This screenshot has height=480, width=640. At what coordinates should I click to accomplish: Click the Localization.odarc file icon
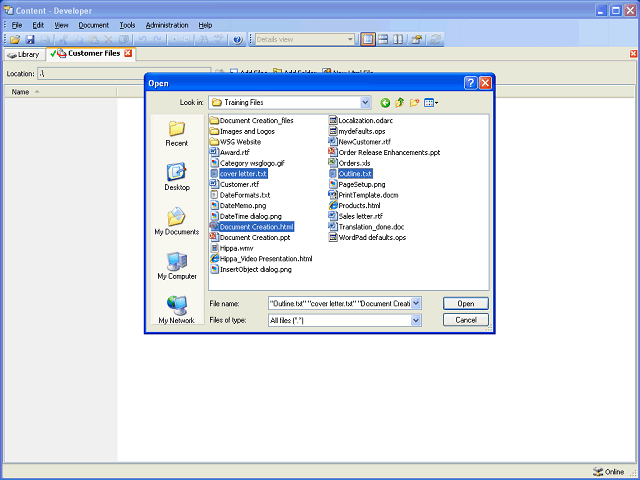(x=333, y=120)
